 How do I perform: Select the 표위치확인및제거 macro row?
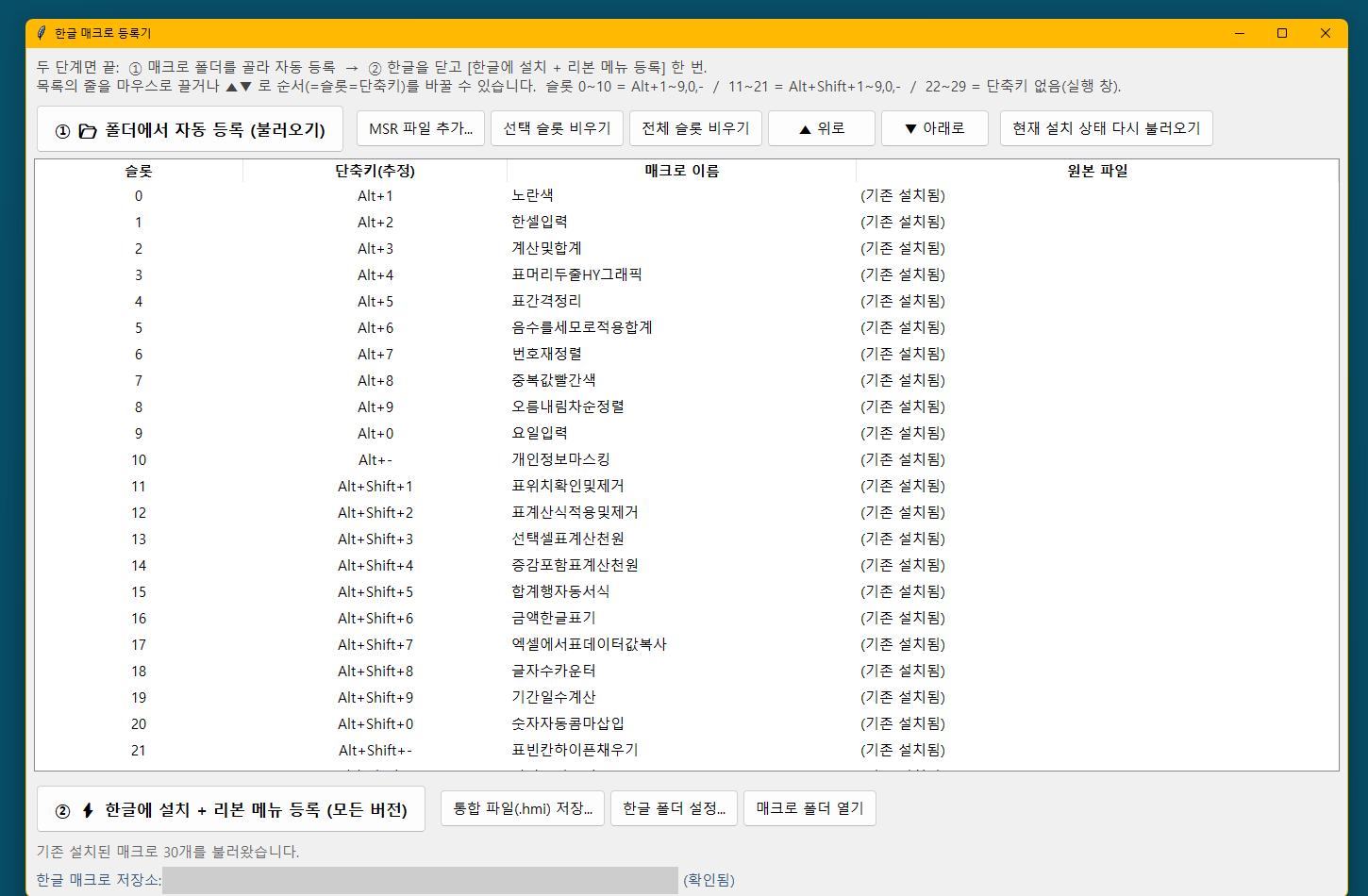tap(687, 486)
